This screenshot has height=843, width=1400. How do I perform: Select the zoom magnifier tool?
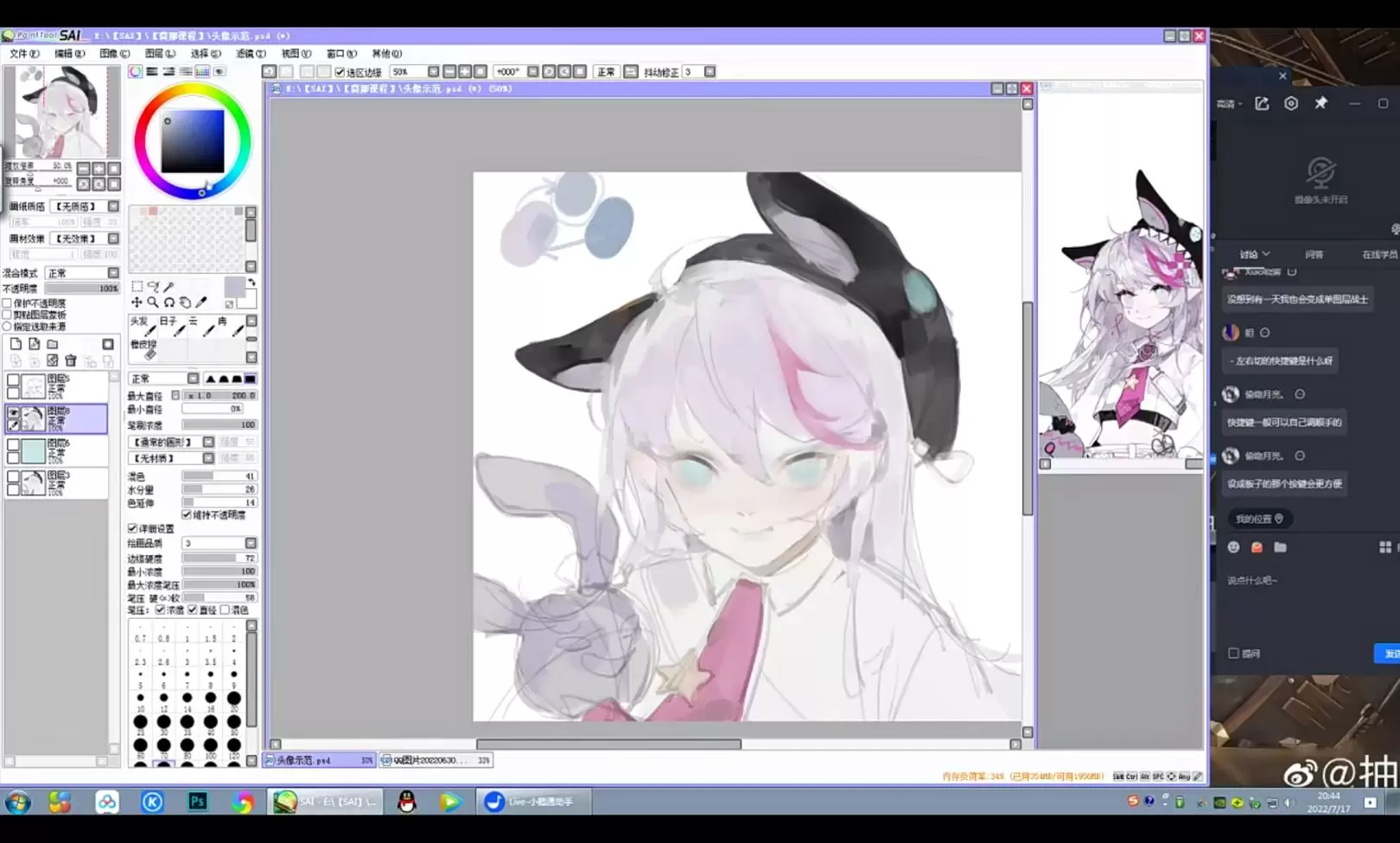(x=152, y=303)
